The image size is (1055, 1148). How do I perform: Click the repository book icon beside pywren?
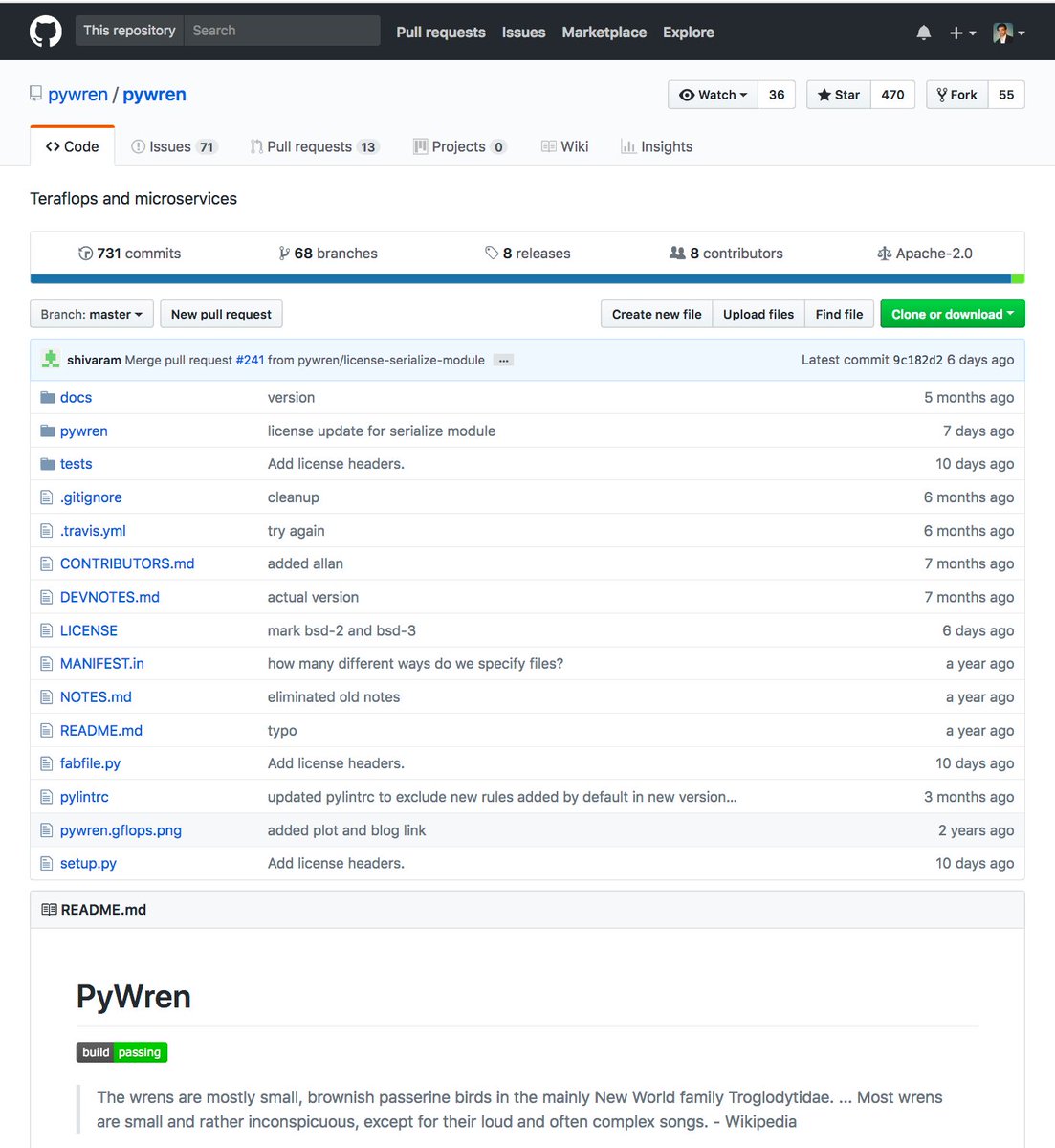point(36,94)
